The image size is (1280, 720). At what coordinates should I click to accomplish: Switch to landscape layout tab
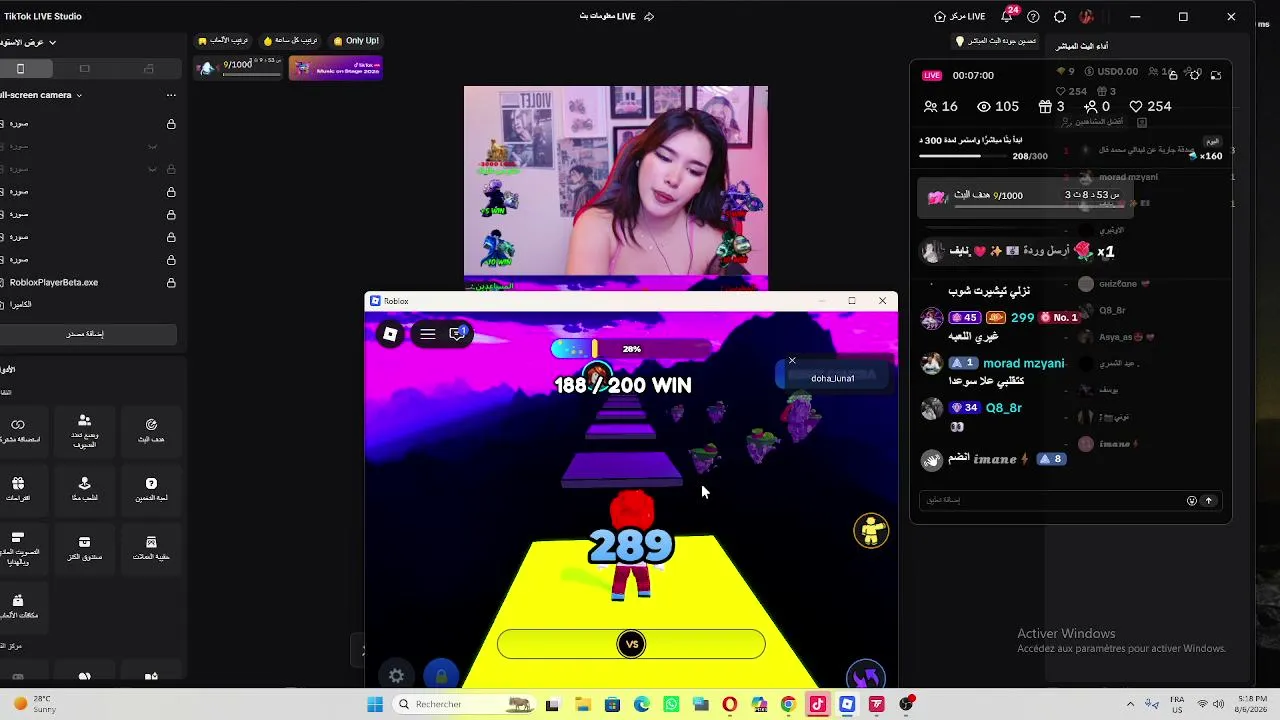[x=84, y=69]
